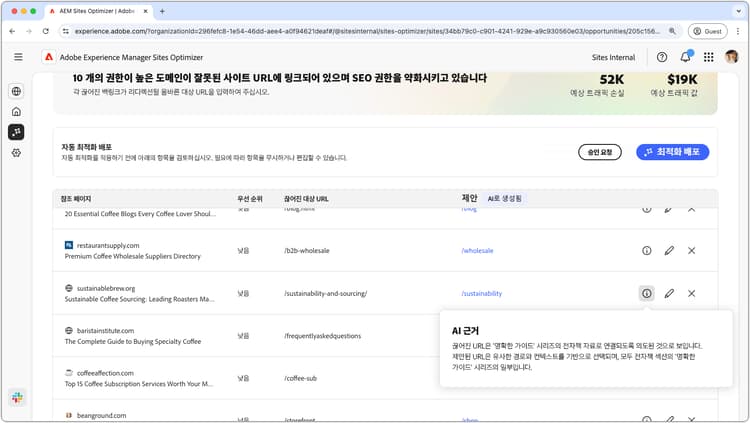Reload the browser page

45,31
